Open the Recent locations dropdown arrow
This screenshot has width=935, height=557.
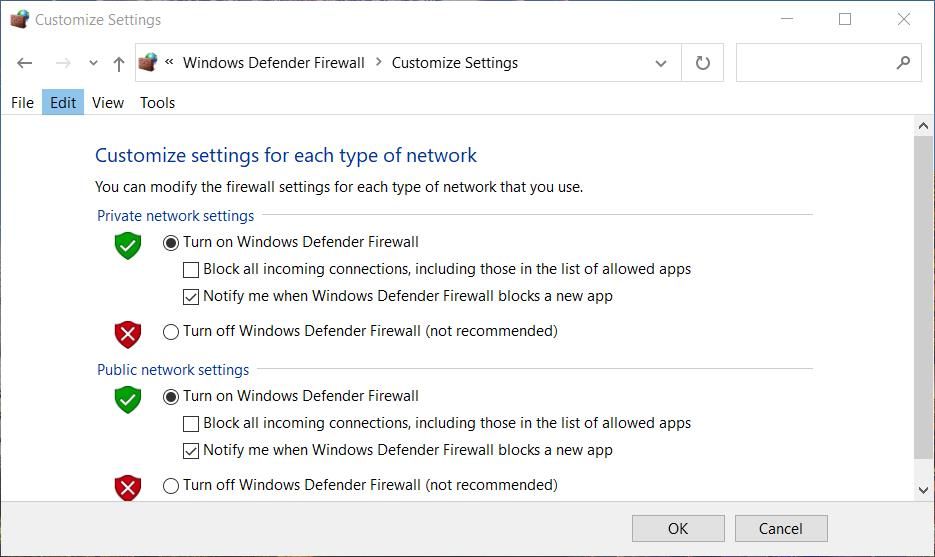(x=93, y=63)
